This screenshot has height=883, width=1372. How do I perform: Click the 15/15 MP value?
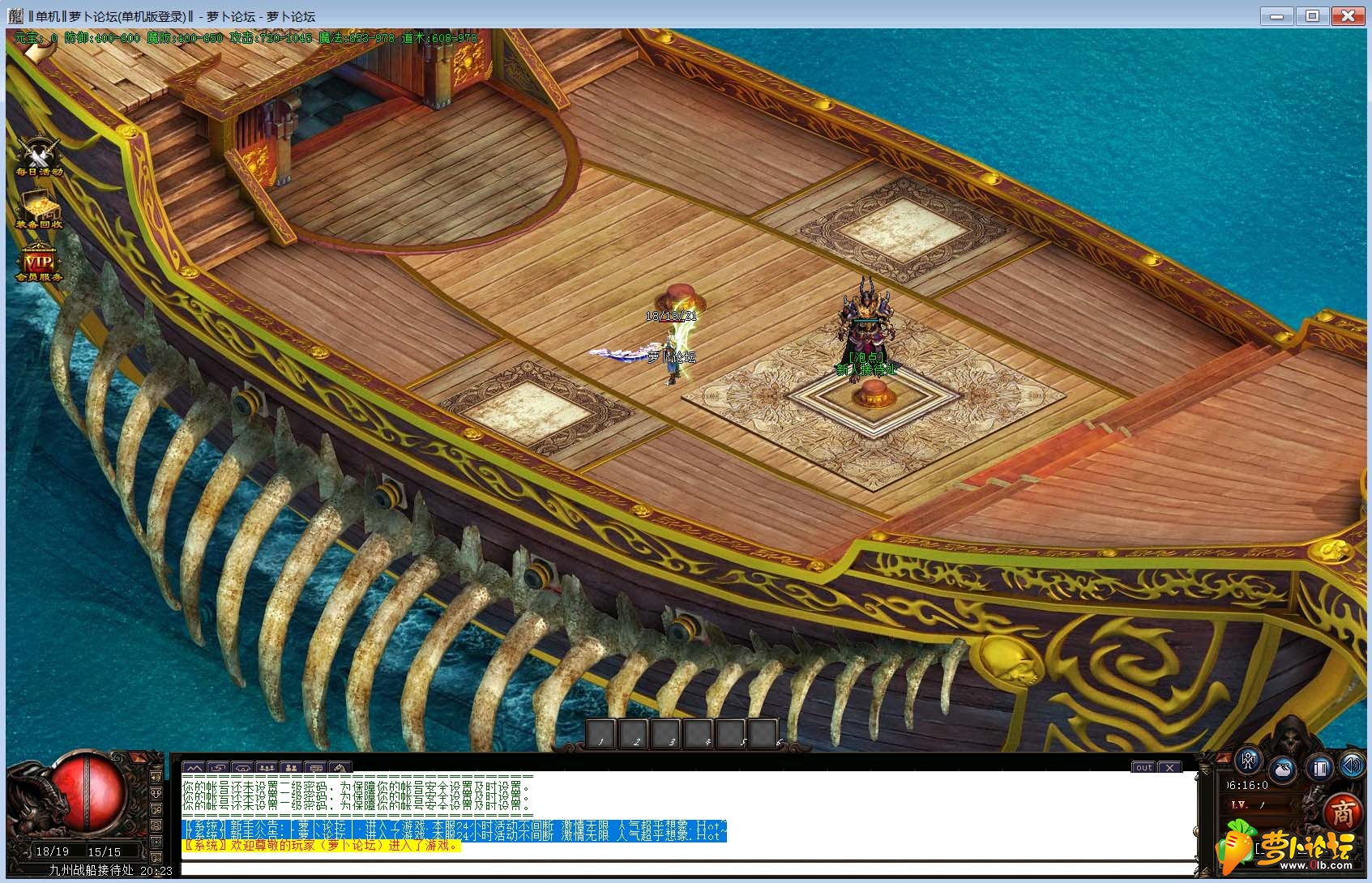104,852
